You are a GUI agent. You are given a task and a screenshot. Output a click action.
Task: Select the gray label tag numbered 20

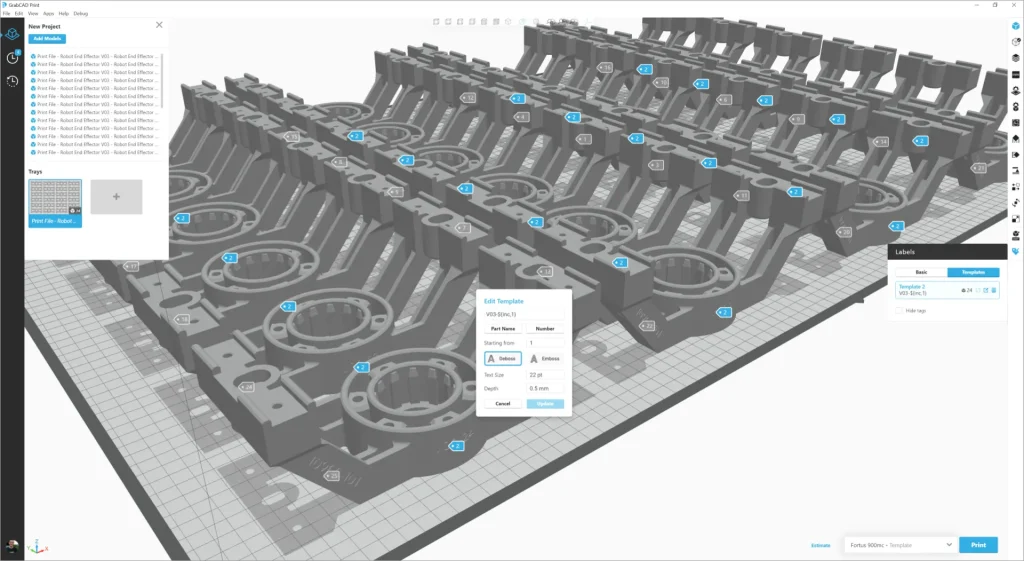click(844, 232)
